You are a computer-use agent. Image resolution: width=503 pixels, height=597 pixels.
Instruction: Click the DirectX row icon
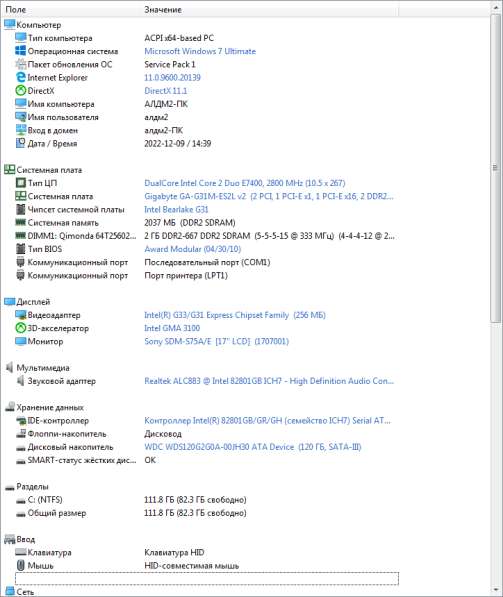click(20, 91)
